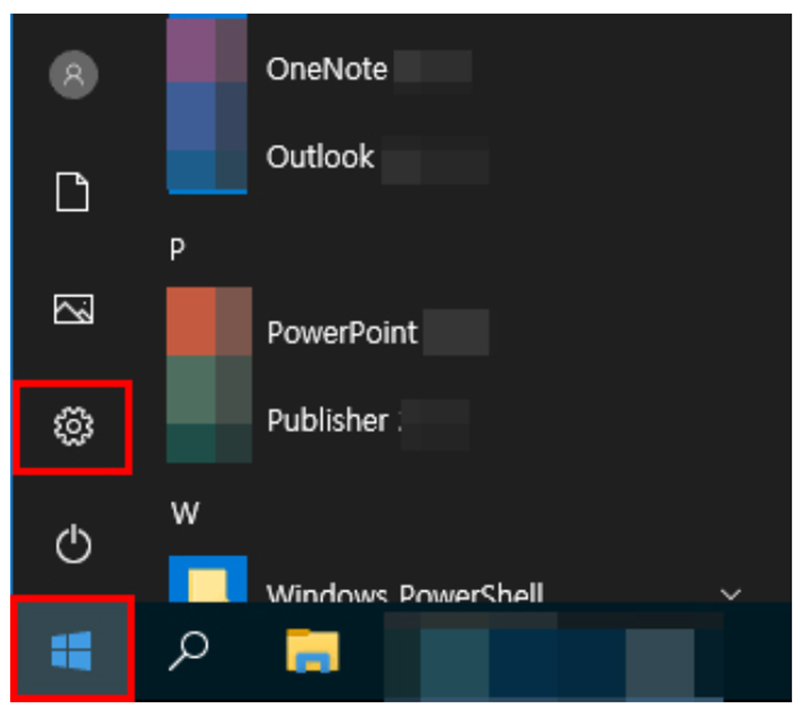Click the Windows Start button

click(71, 650)
